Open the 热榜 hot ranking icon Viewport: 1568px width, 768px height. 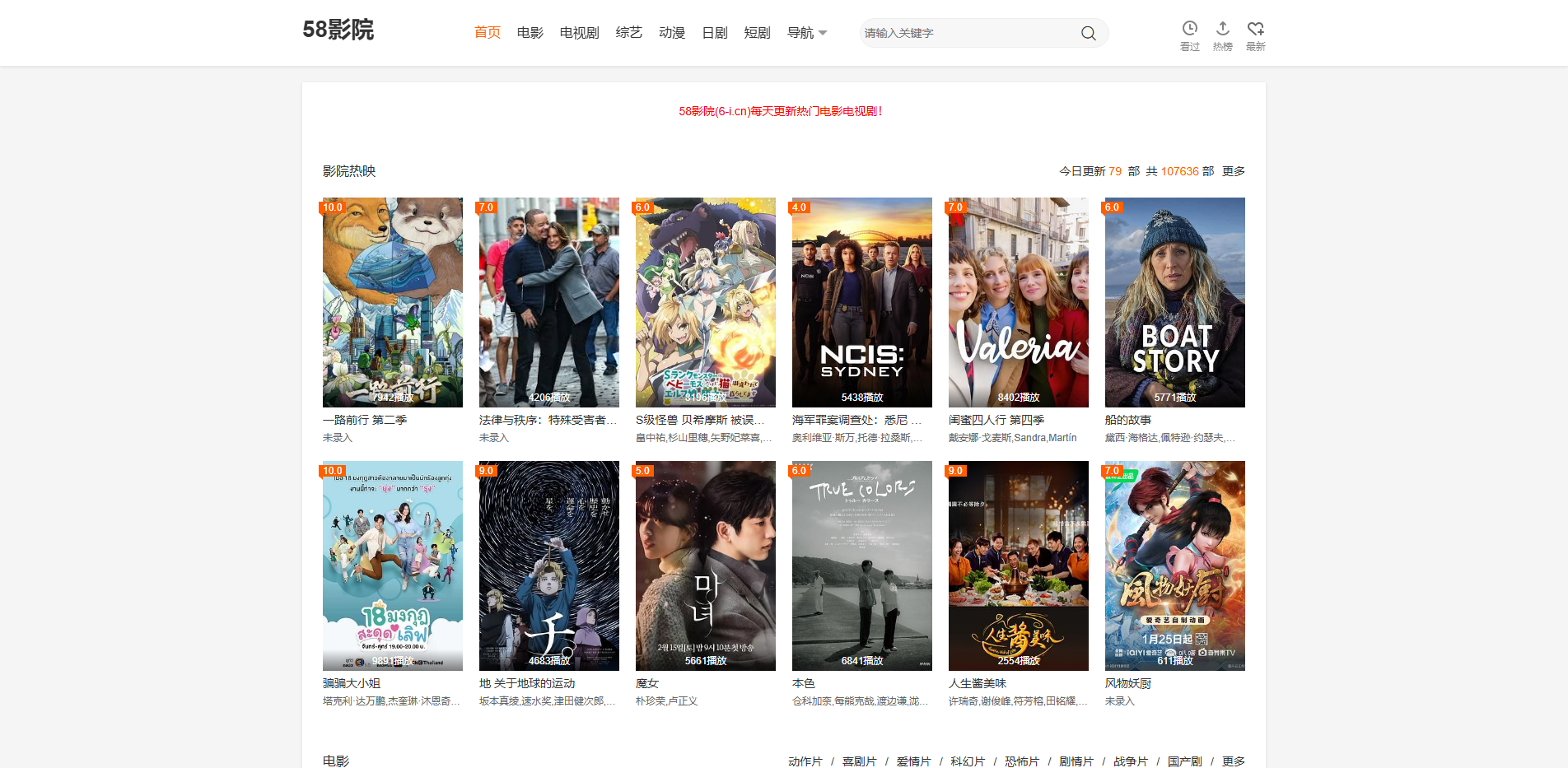1222,27
